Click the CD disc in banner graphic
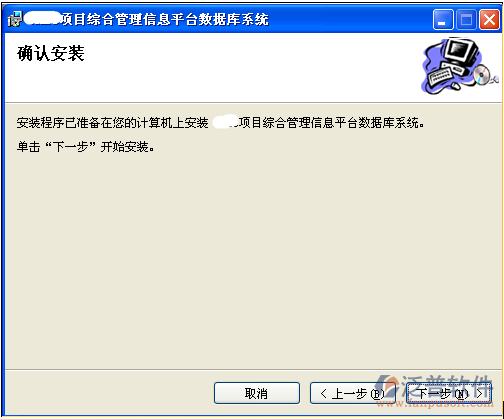 point(482,76)
